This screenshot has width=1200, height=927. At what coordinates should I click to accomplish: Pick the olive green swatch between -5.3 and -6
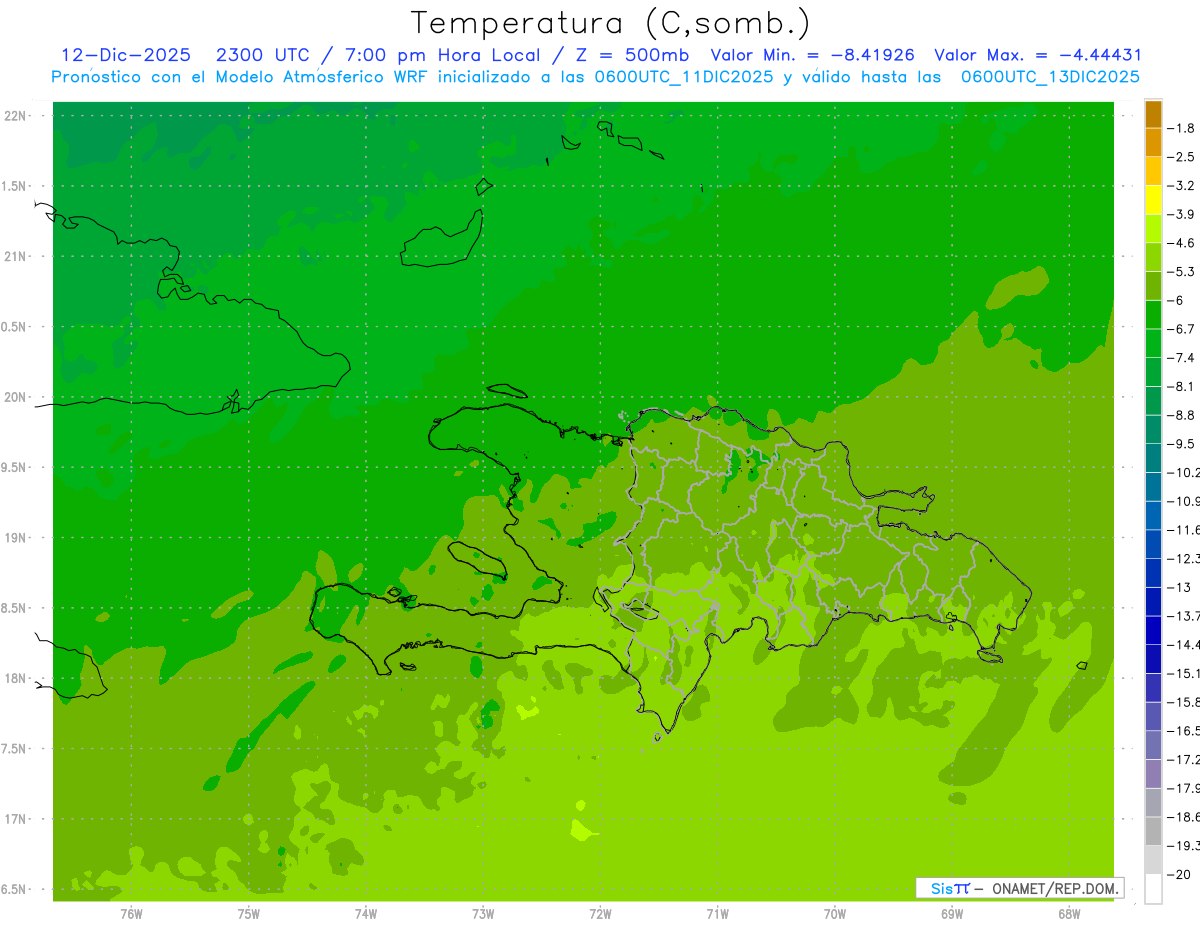[x=1153, y=286]
